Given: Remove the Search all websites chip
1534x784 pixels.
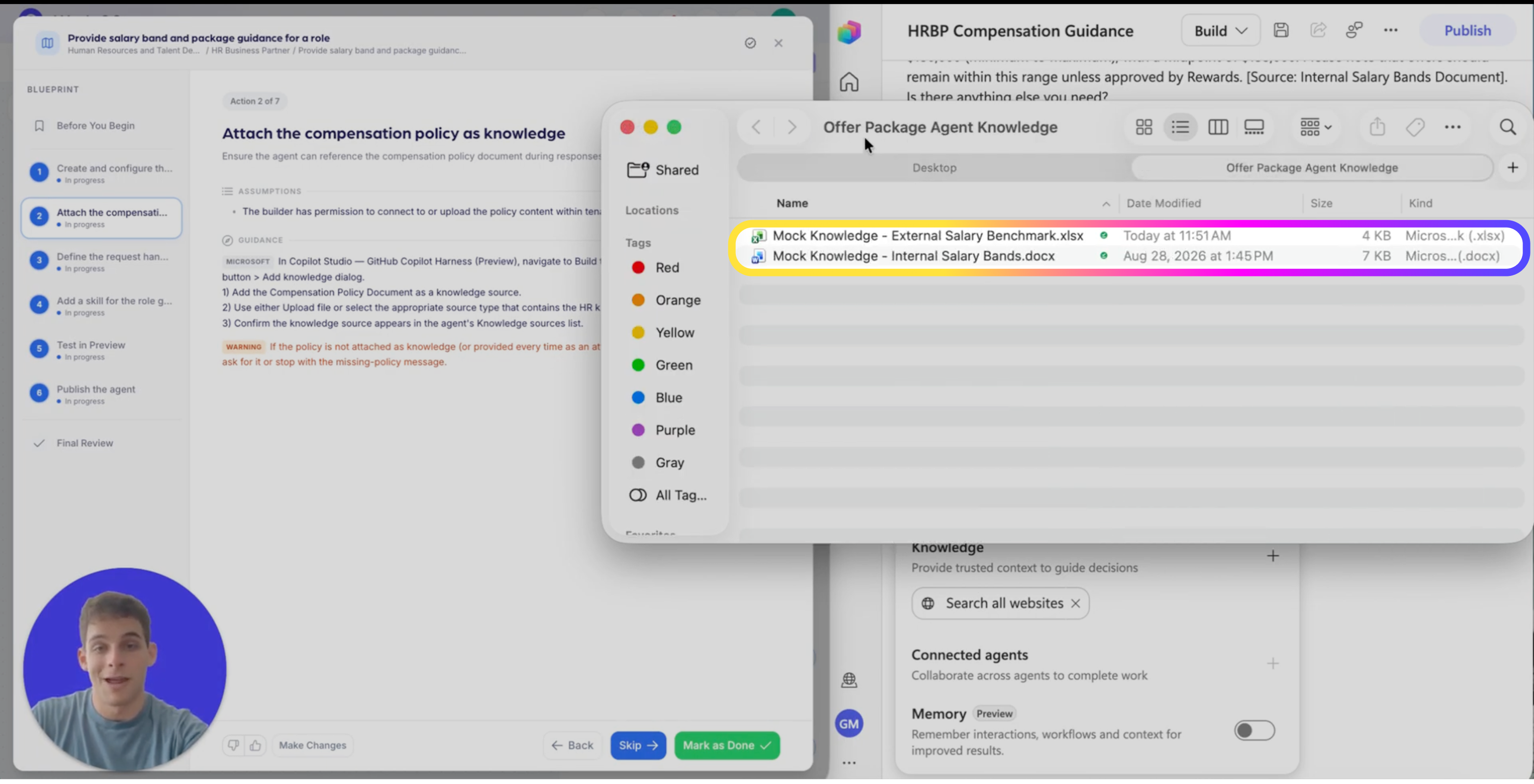Looking at the screenshot, I should (x=1076, y=603).
